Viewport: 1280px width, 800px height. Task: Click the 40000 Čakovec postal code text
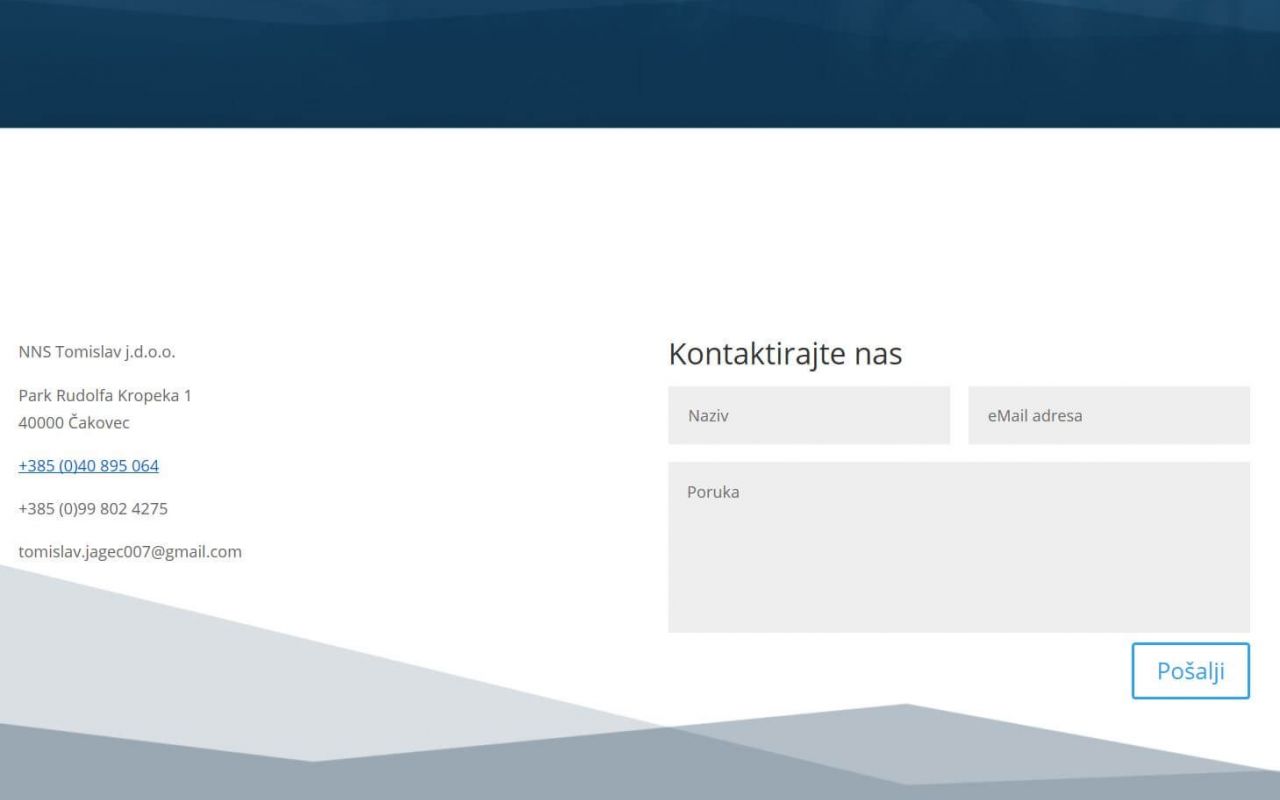pyautogui.click(x=74, y=423)
